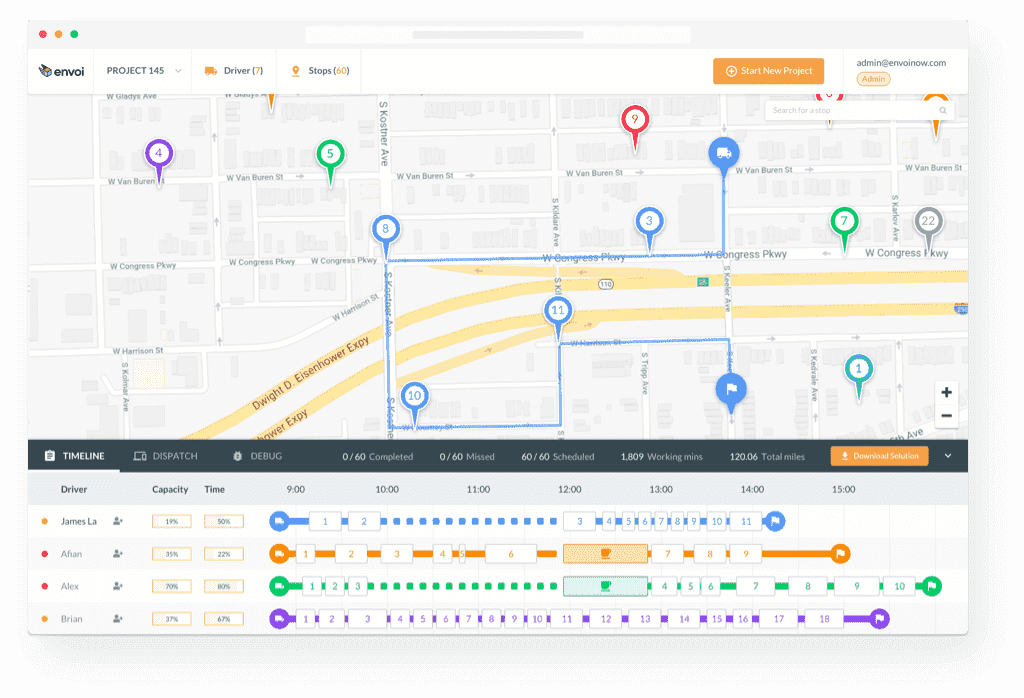
Task: Click the assign-person icon beside James La
Action: (x=118, y=521)
